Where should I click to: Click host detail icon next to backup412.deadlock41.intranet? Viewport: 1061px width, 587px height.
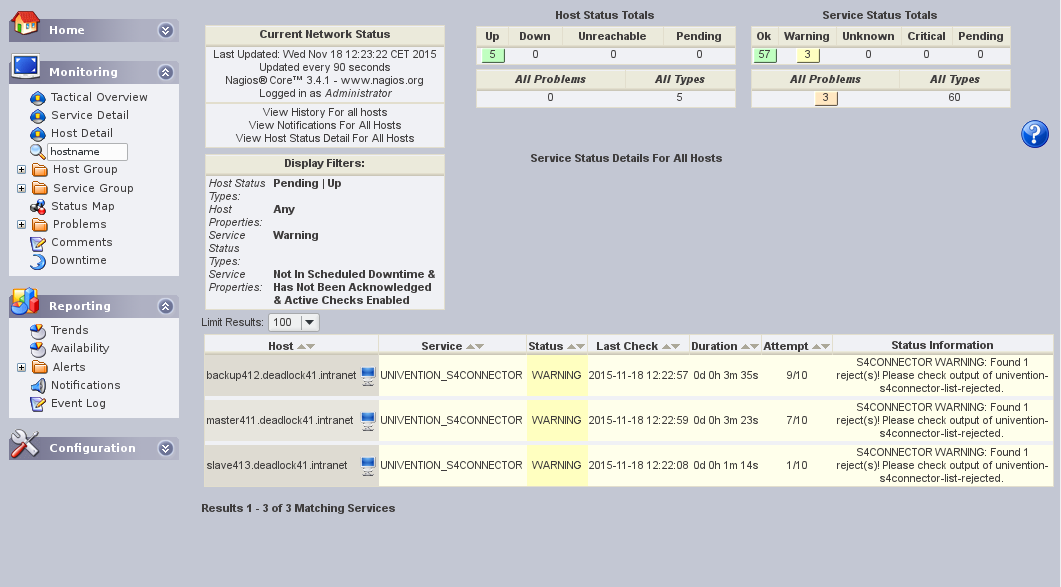[x=368, y=376]
